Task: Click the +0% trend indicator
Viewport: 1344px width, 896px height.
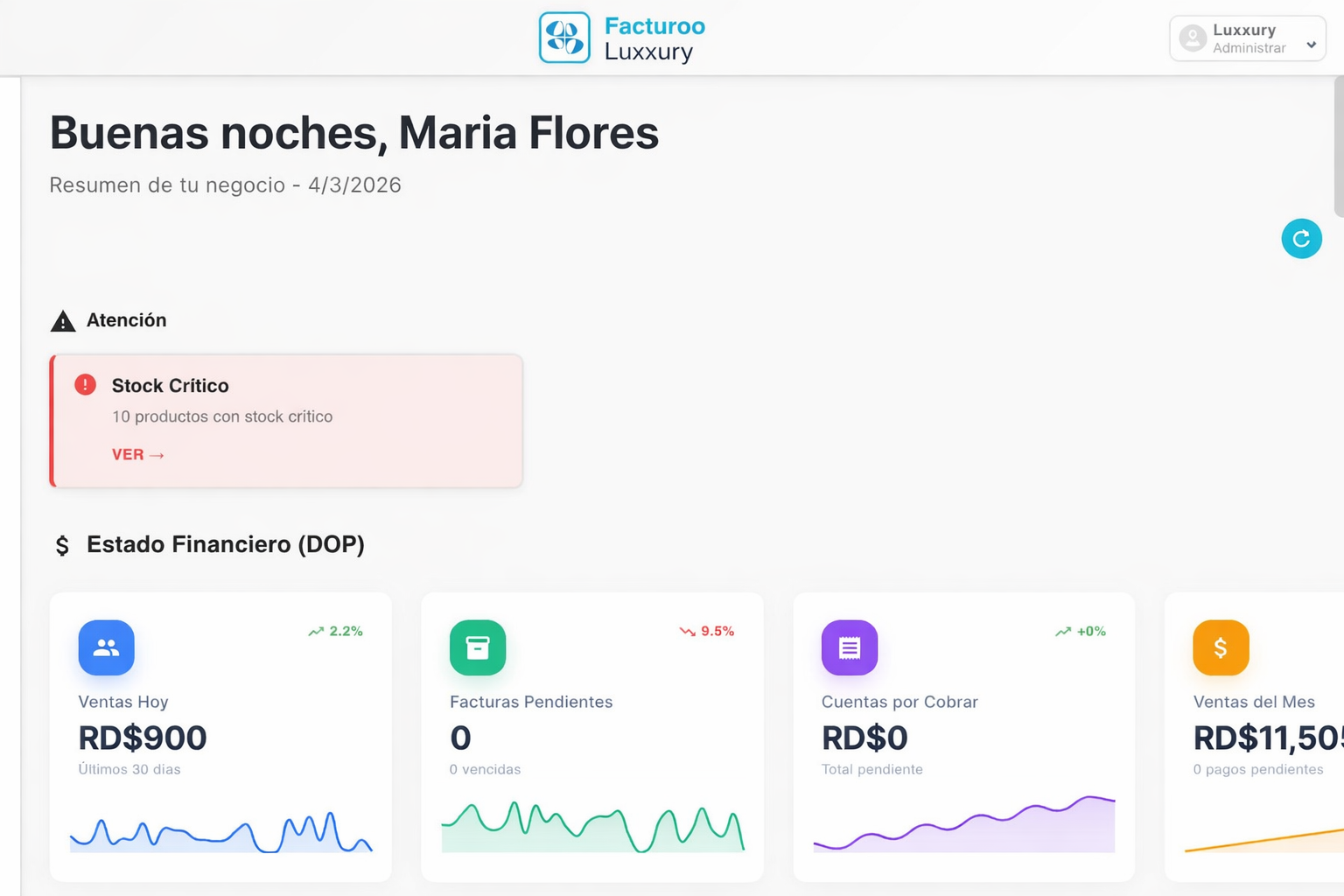Action: (x=1081, y=631)
